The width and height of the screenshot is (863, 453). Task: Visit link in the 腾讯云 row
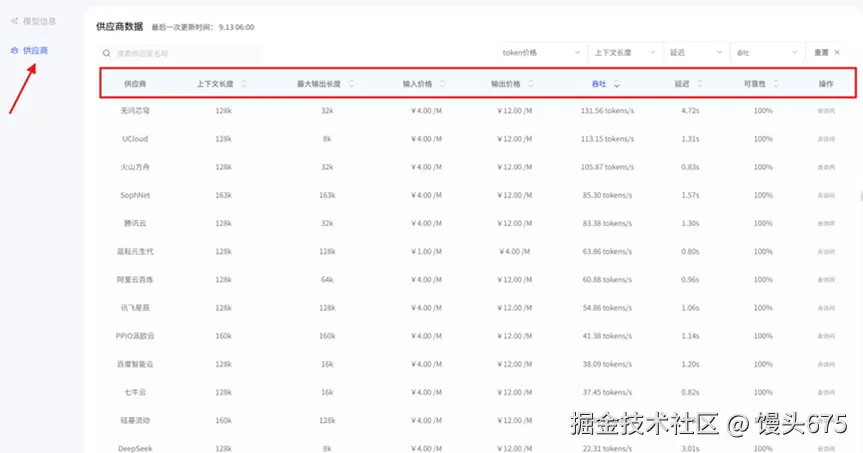826,223
